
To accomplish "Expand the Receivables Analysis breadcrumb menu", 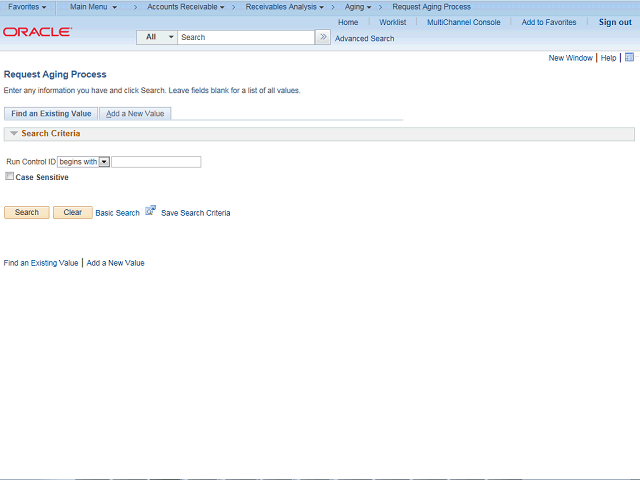I will point(284,7).
